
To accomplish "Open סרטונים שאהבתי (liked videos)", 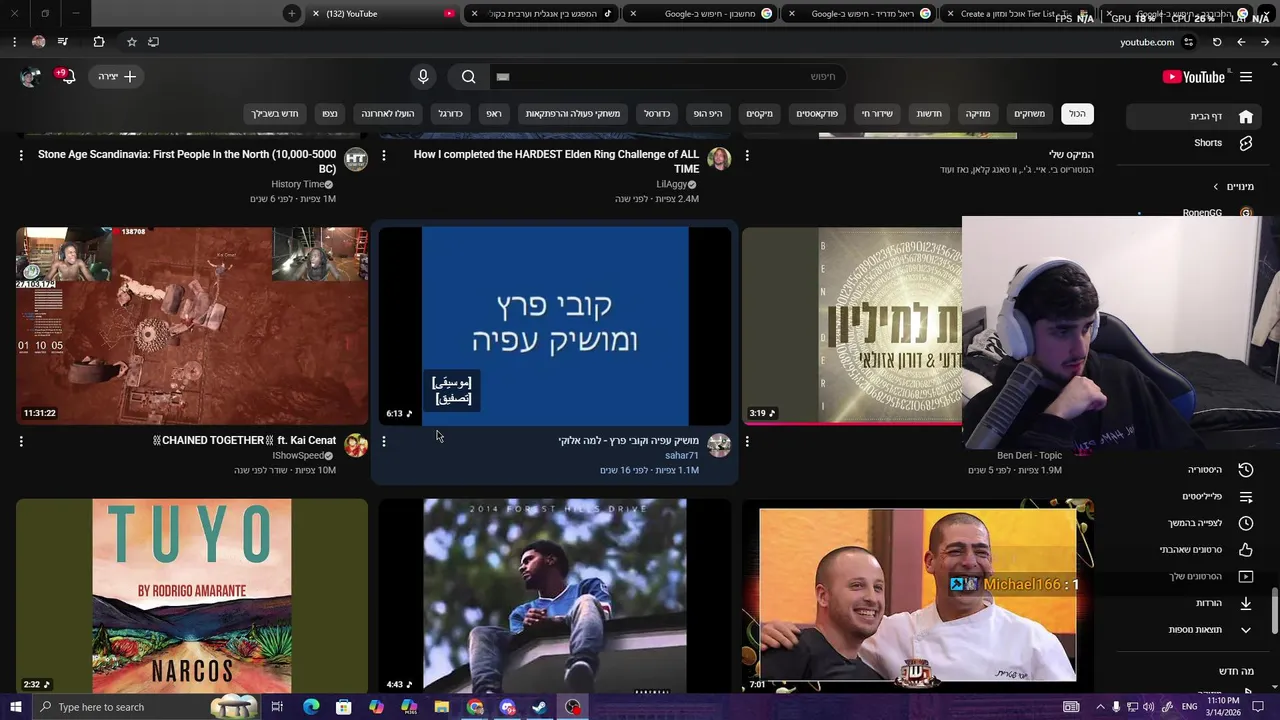I will coord(1195,550).
